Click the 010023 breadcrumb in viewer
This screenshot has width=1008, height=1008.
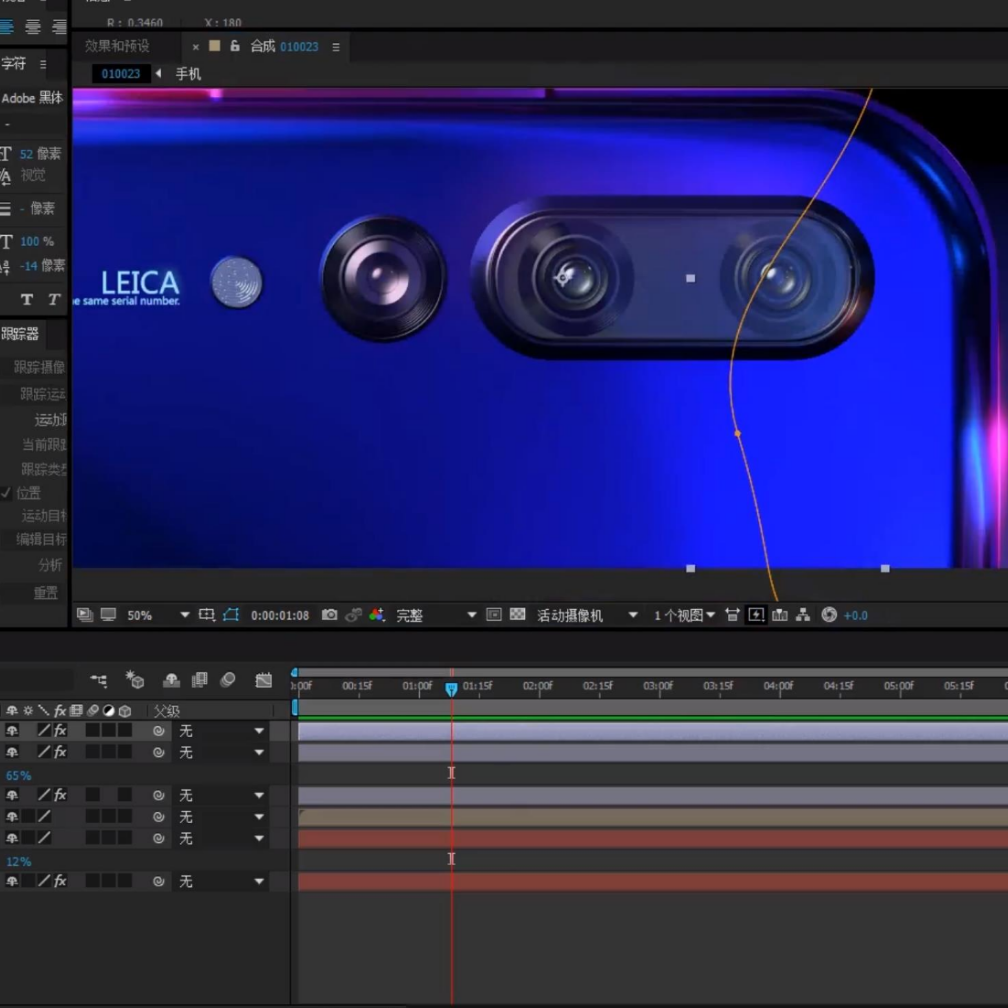click(x=120, y=73)
